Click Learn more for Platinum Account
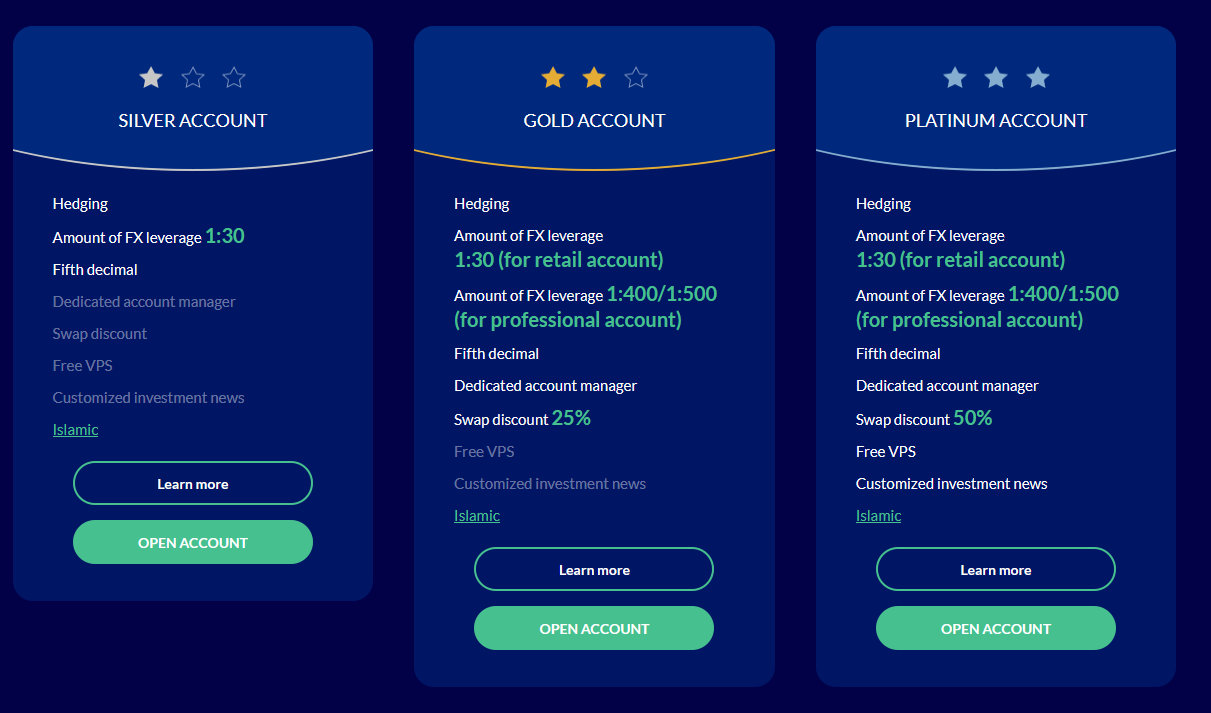This screenshot has width=1211, height=713. 996,569
